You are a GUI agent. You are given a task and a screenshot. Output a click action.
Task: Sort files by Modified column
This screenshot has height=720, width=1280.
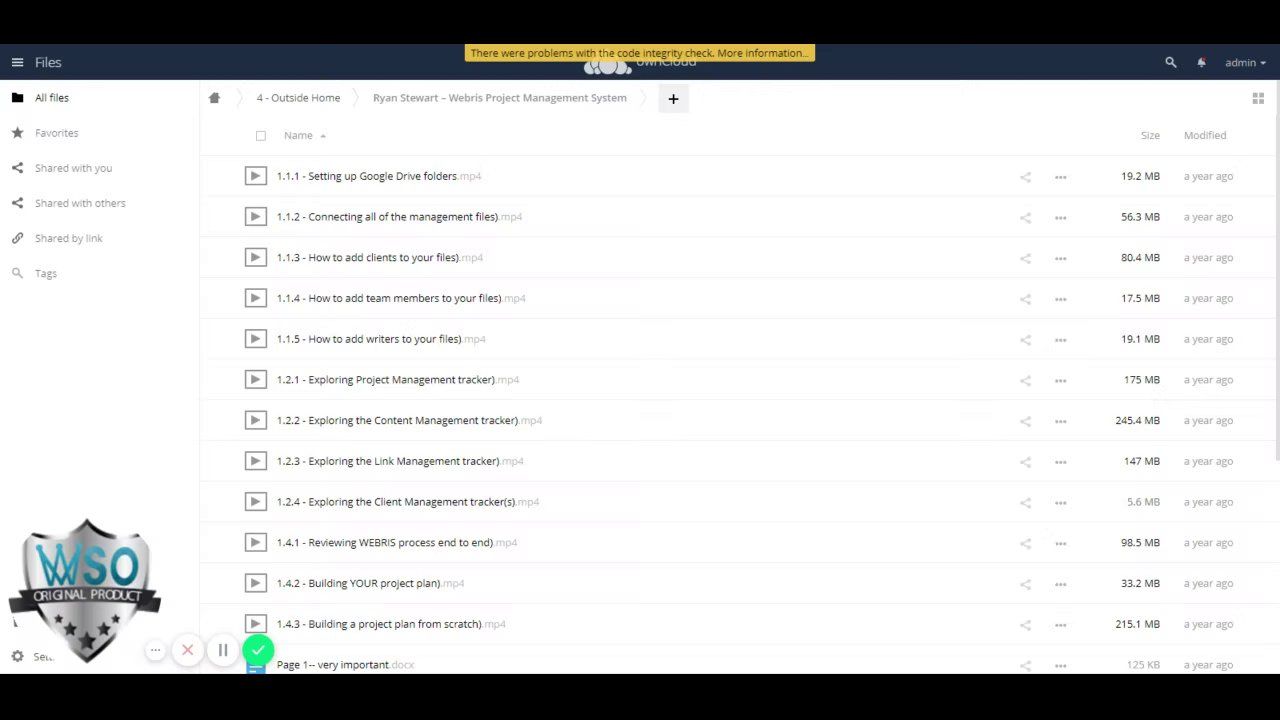1205,135
